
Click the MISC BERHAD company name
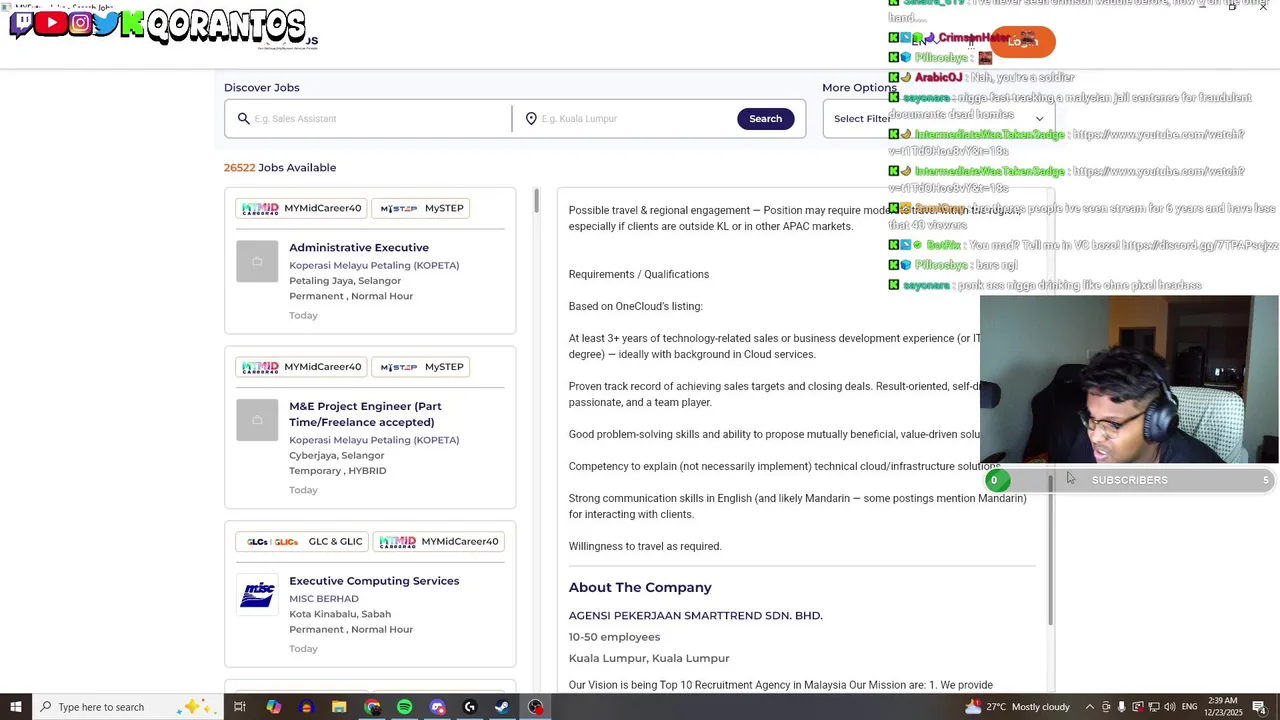coord(324,598)
